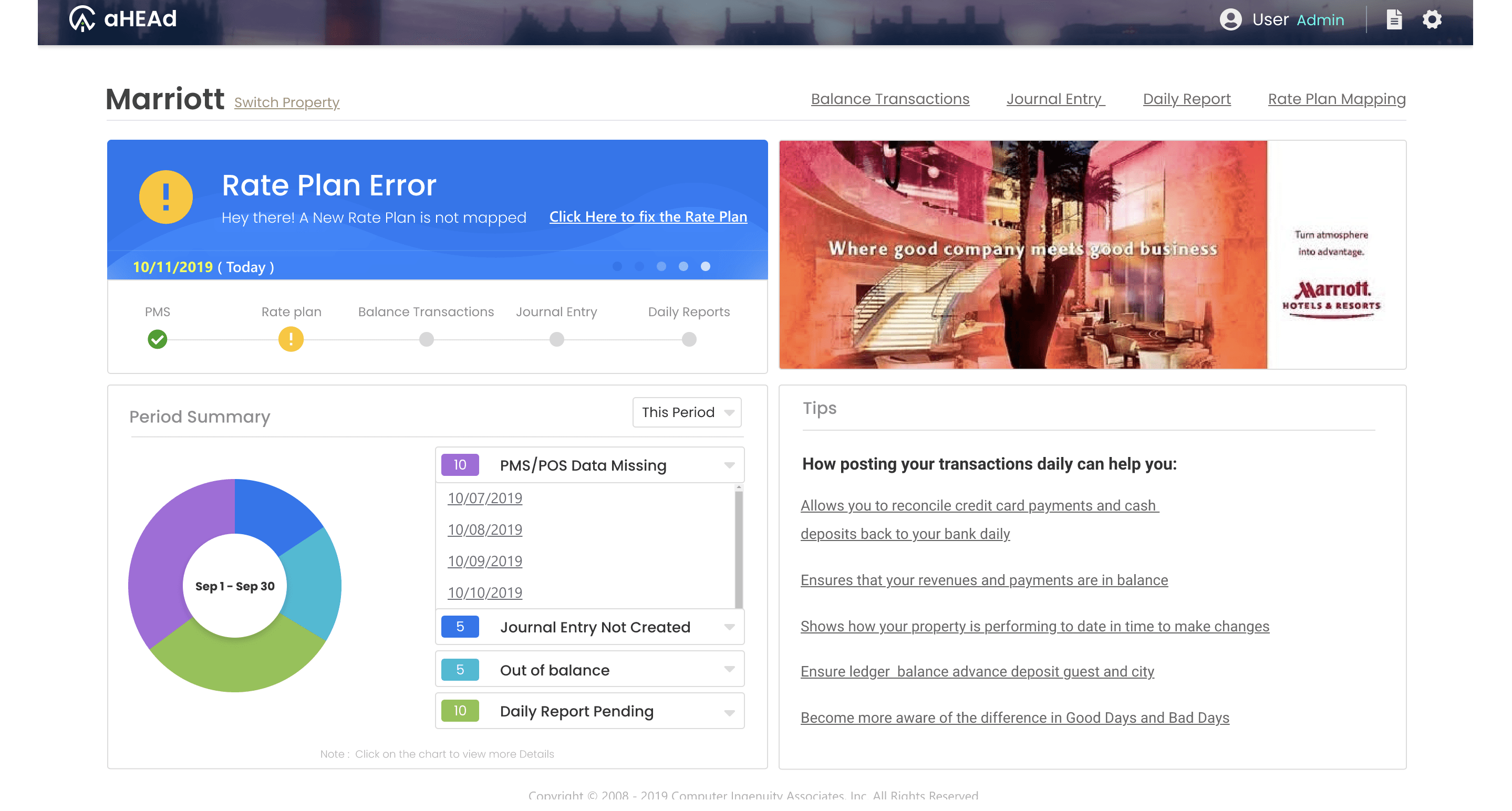This screenshot has width=1512, height=811.
Task: Open the reconcile credit card payments tip
Action: click(979, 519)
